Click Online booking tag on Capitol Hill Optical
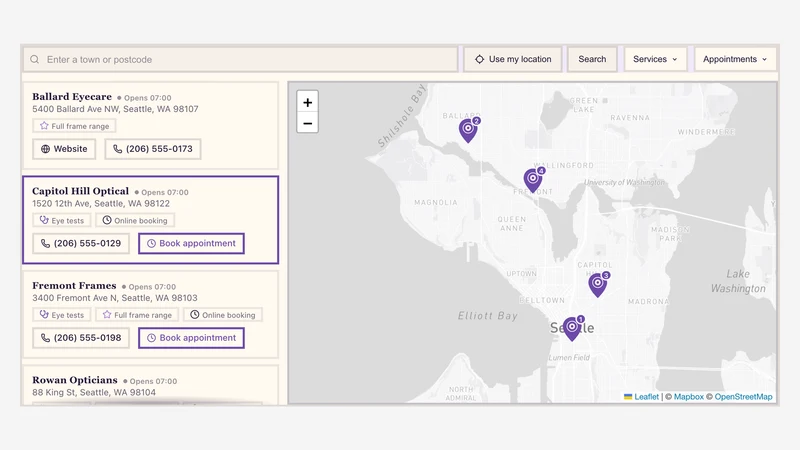The image size is (800, 450). (x=135, y=220)
